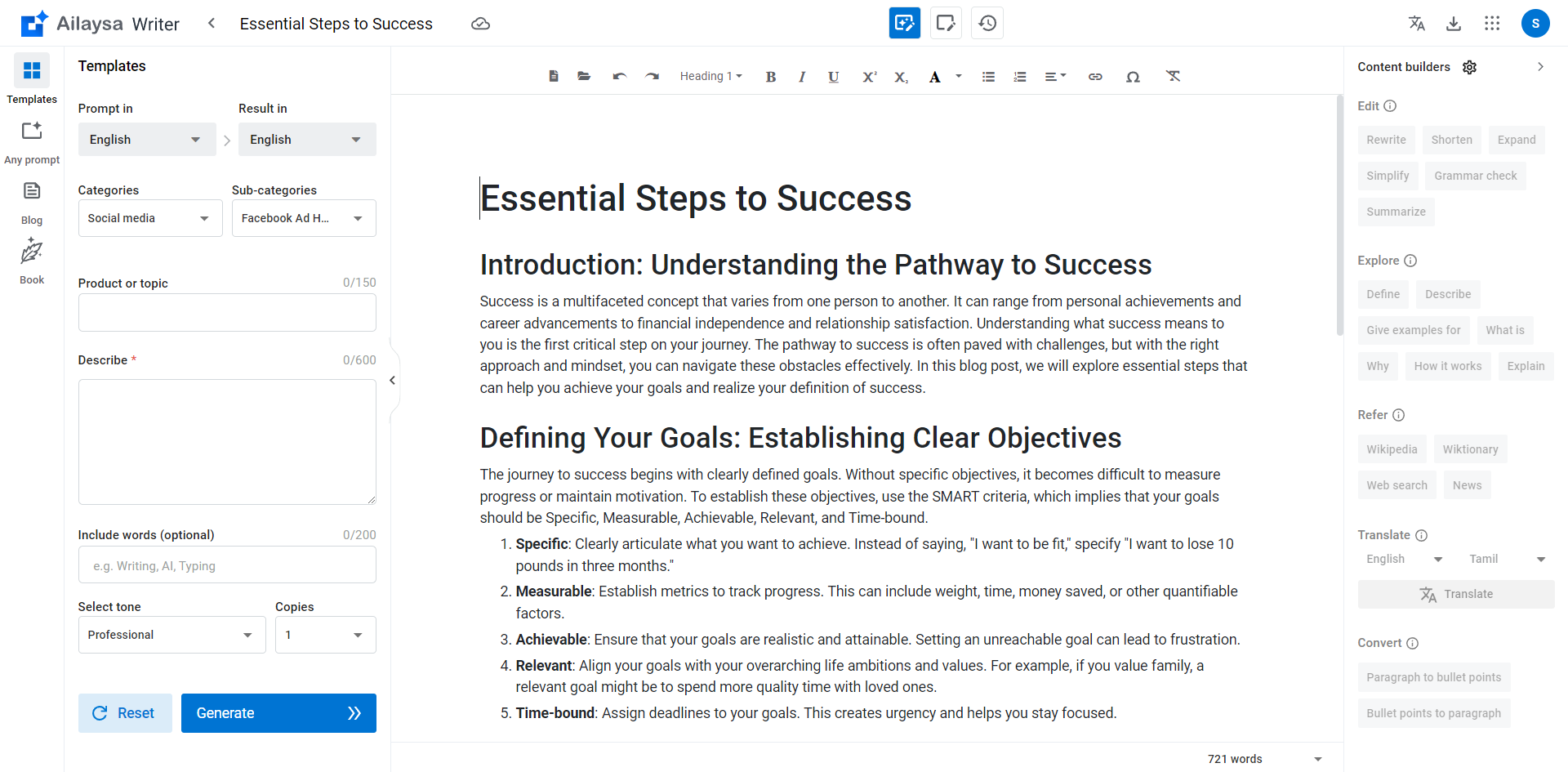
Task: Redo the last edit
Action: 652,76
